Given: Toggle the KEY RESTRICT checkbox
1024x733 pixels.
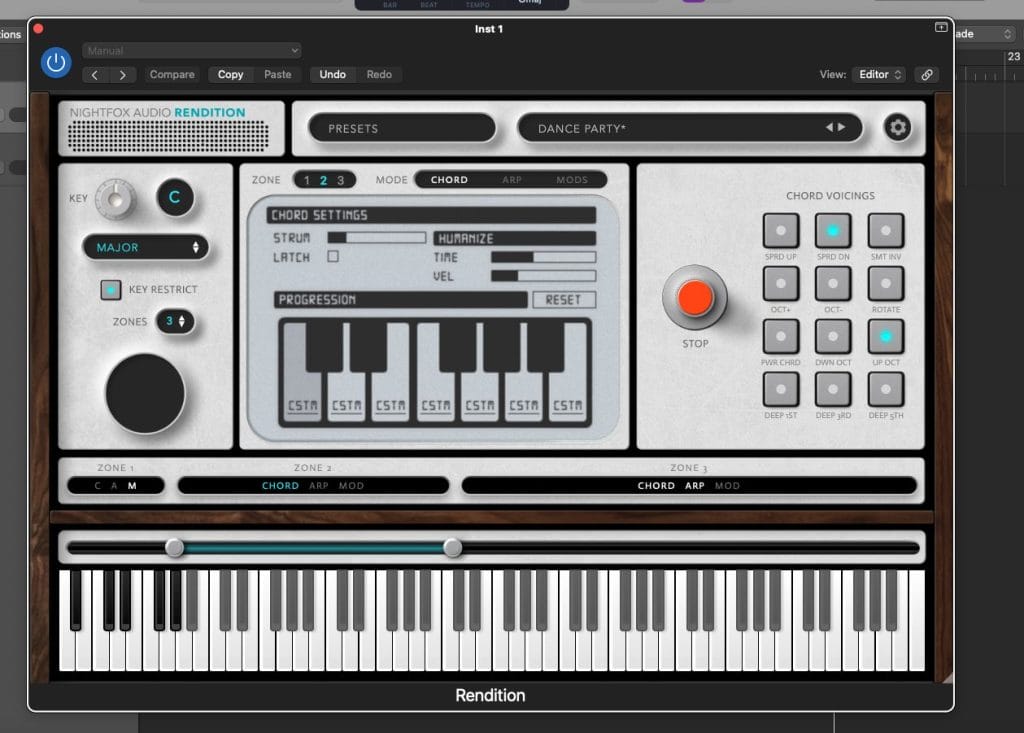Looking at the screenshot, I should tap(110, 289).
